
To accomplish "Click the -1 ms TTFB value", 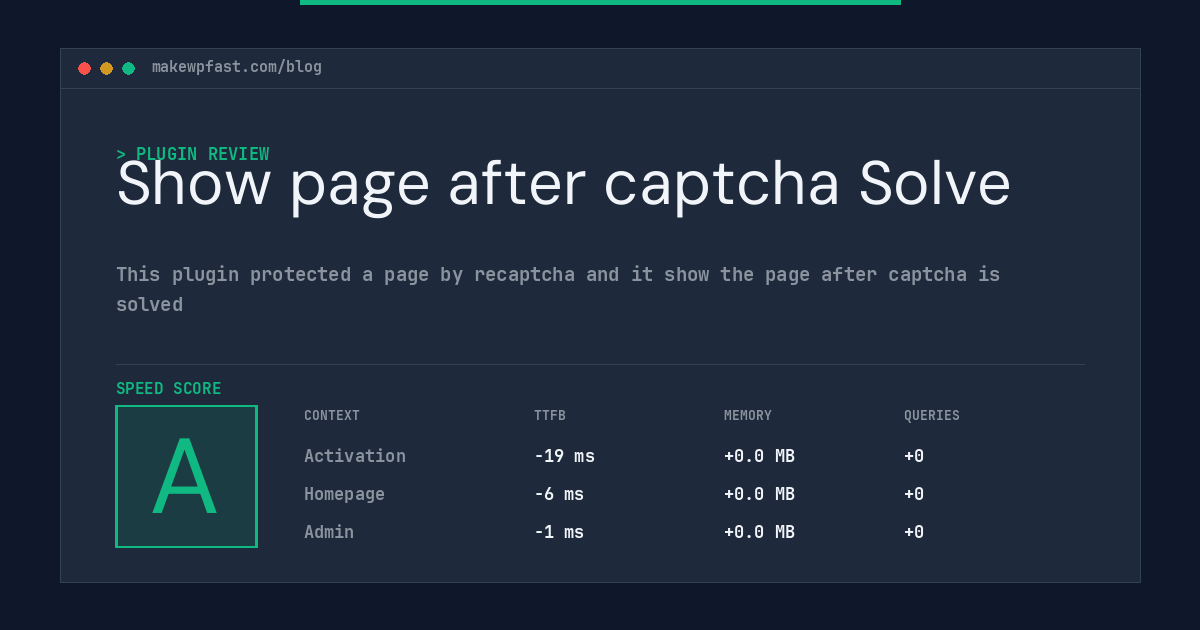I will (x=559, y=532).
